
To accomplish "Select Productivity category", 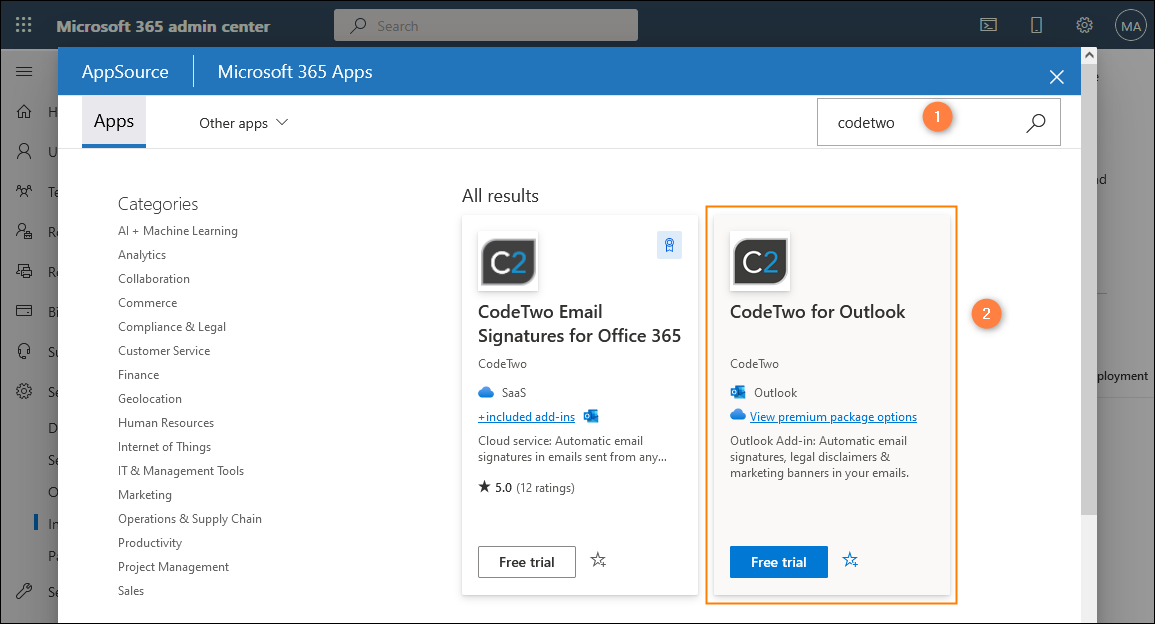I will (150, 542).
